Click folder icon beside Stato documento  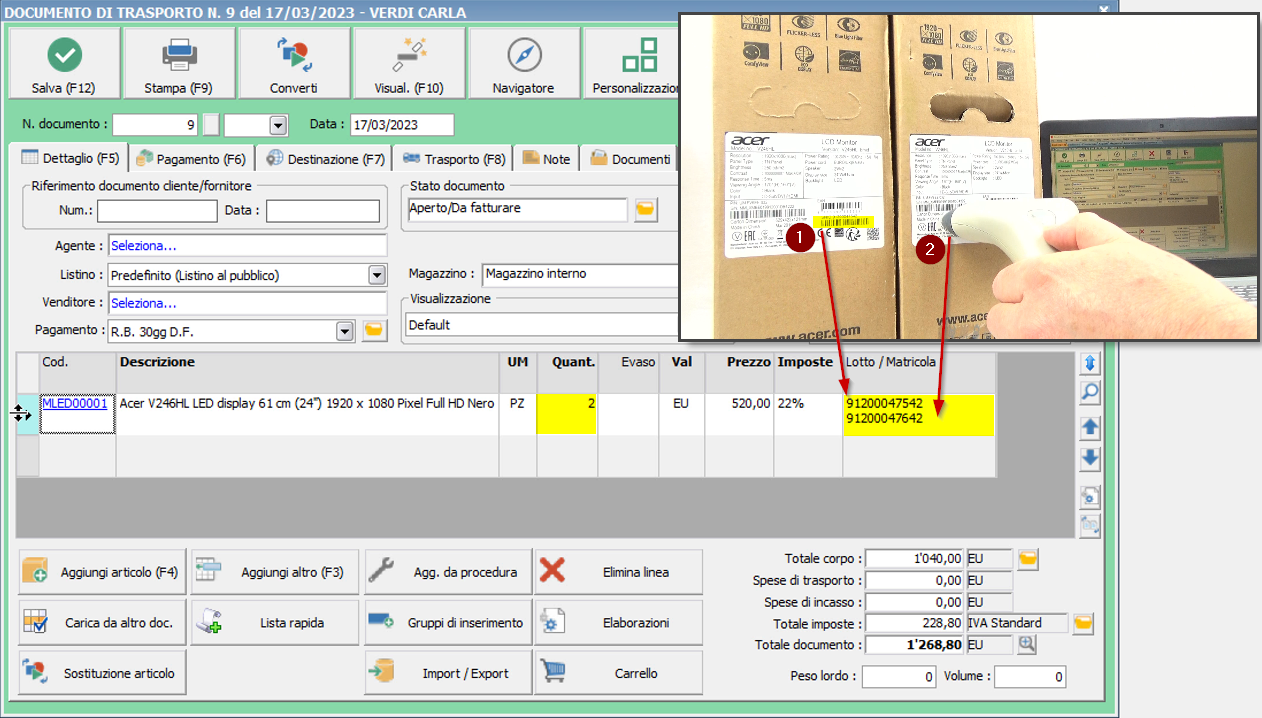click(646, 210)
